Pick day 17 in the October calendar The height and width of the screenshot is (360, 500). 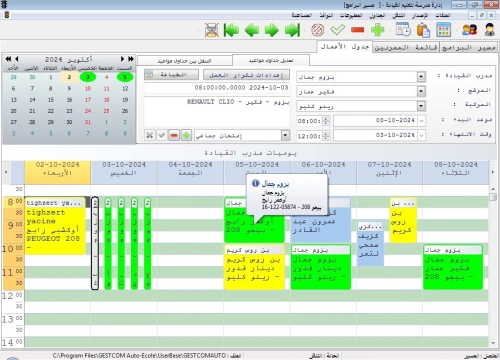tap(88, 100)
